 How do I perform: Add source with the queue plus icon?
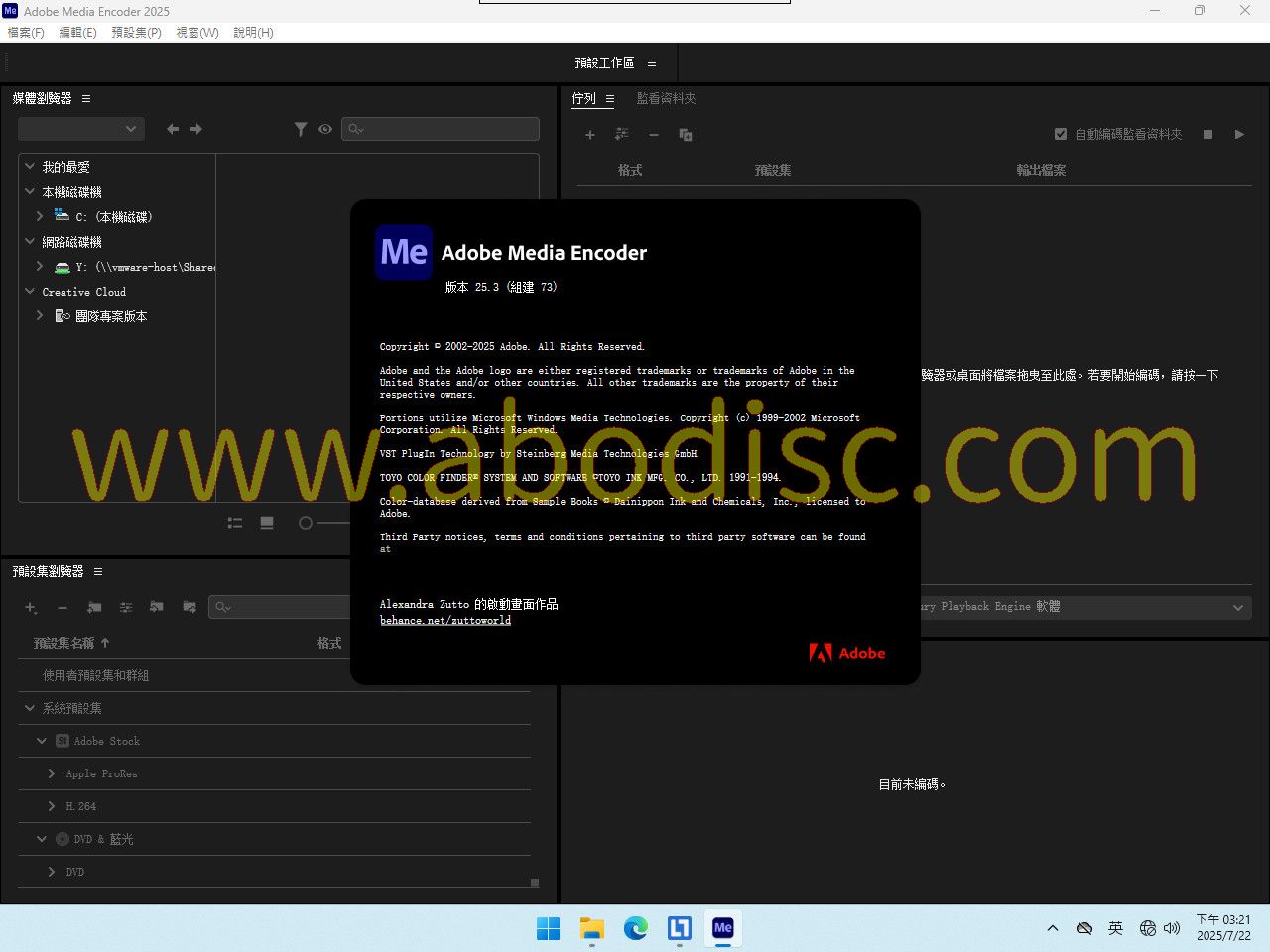pyautogui.click(x=590, y=135)
